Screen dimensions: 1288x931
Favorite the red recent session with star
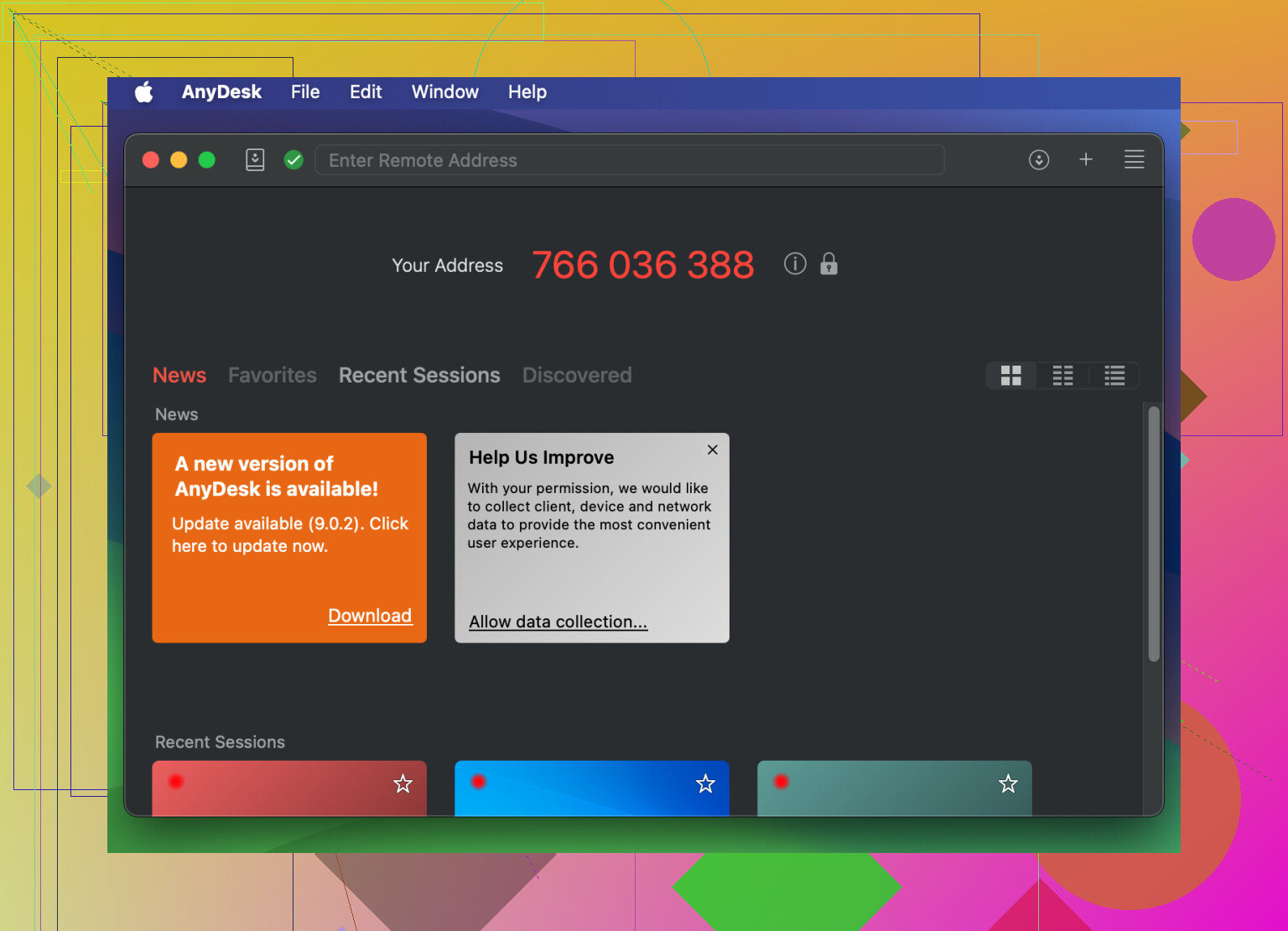point(403,784)
